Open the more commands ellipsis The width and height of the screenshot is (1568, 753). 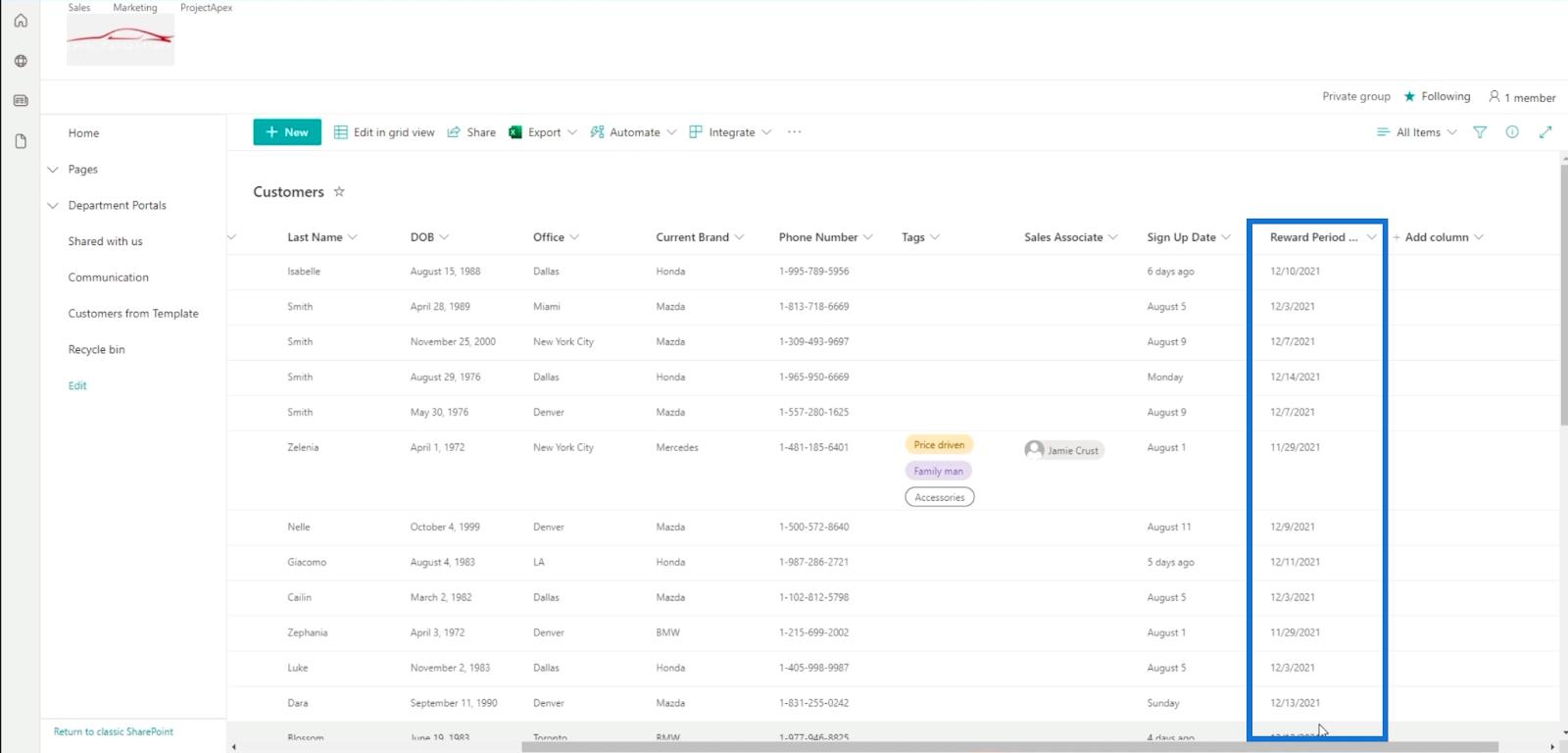click(x=795, y=132)
